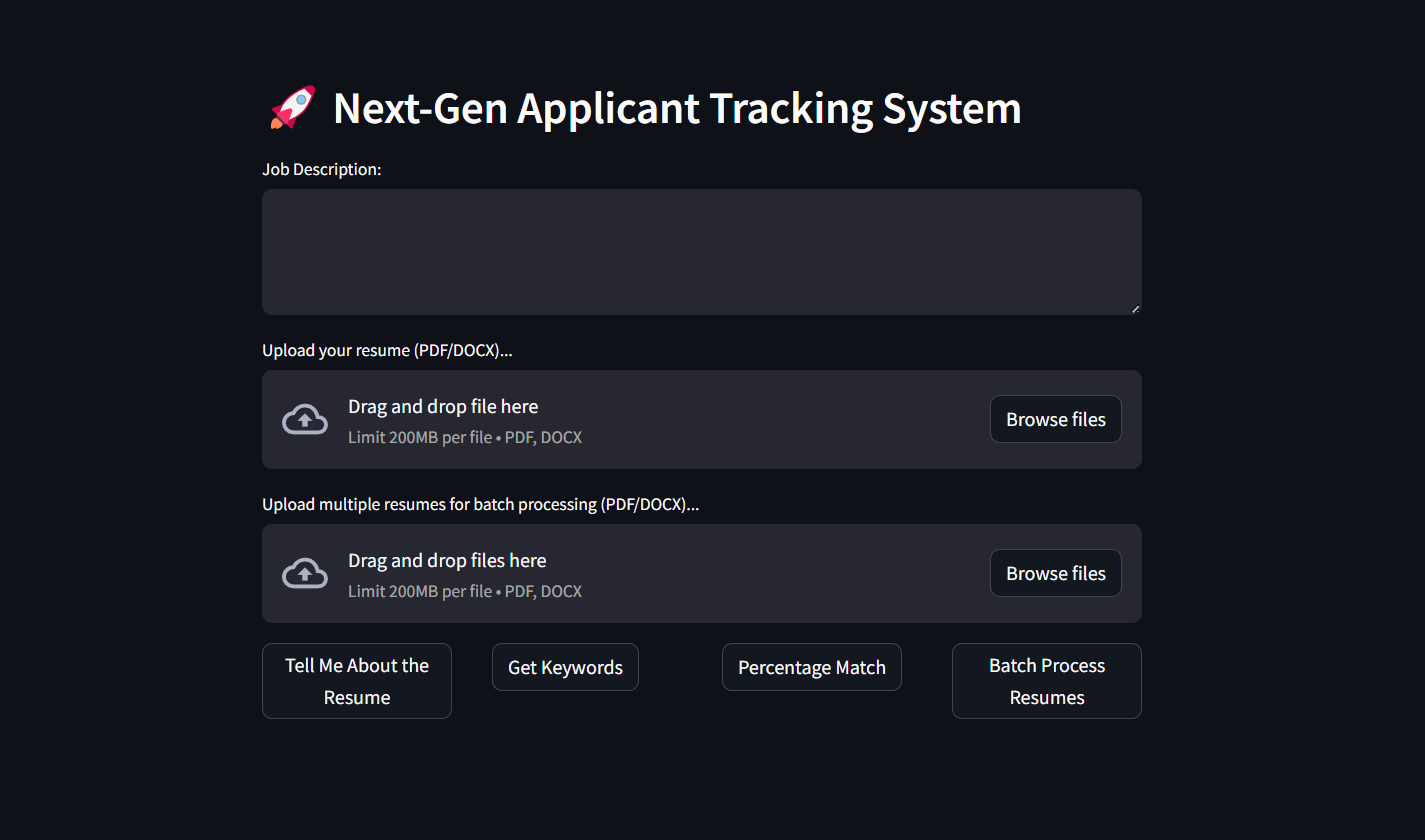The image size is (1425, 840).
Task: Click the cloud upload icon for single resume
Action: 305,420
